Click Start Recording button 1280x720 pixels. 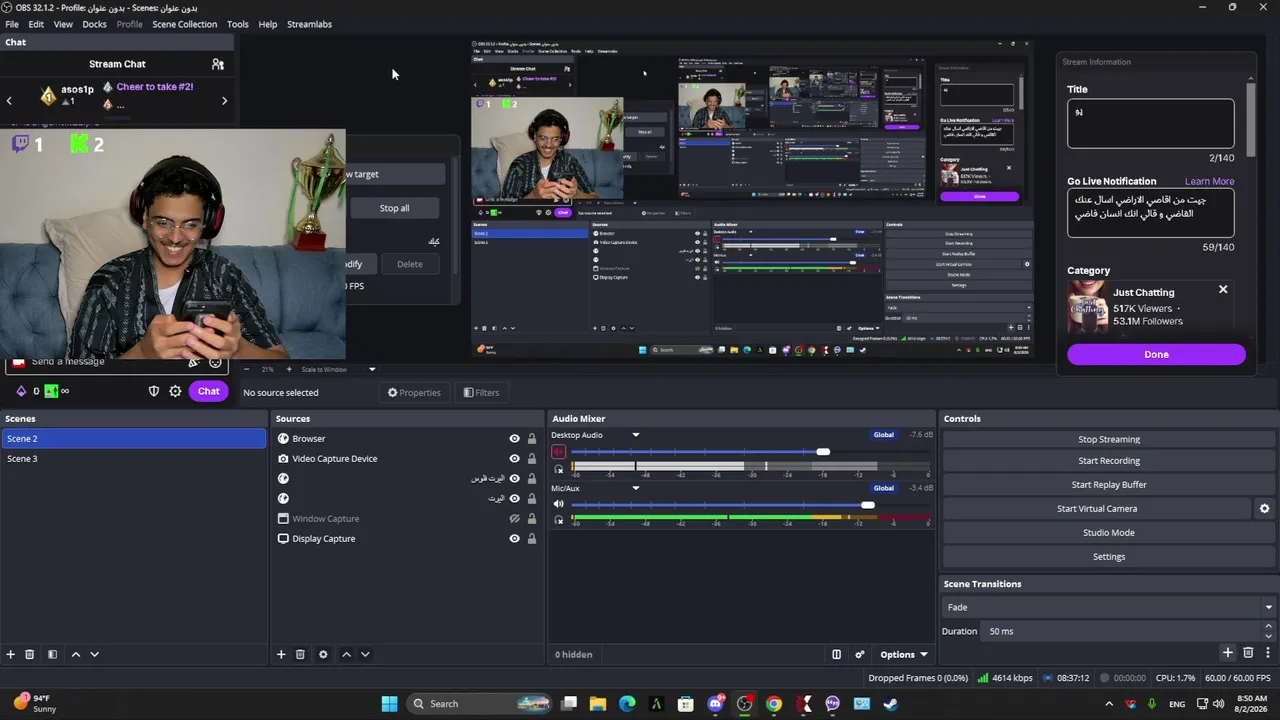click(1109, 461)
